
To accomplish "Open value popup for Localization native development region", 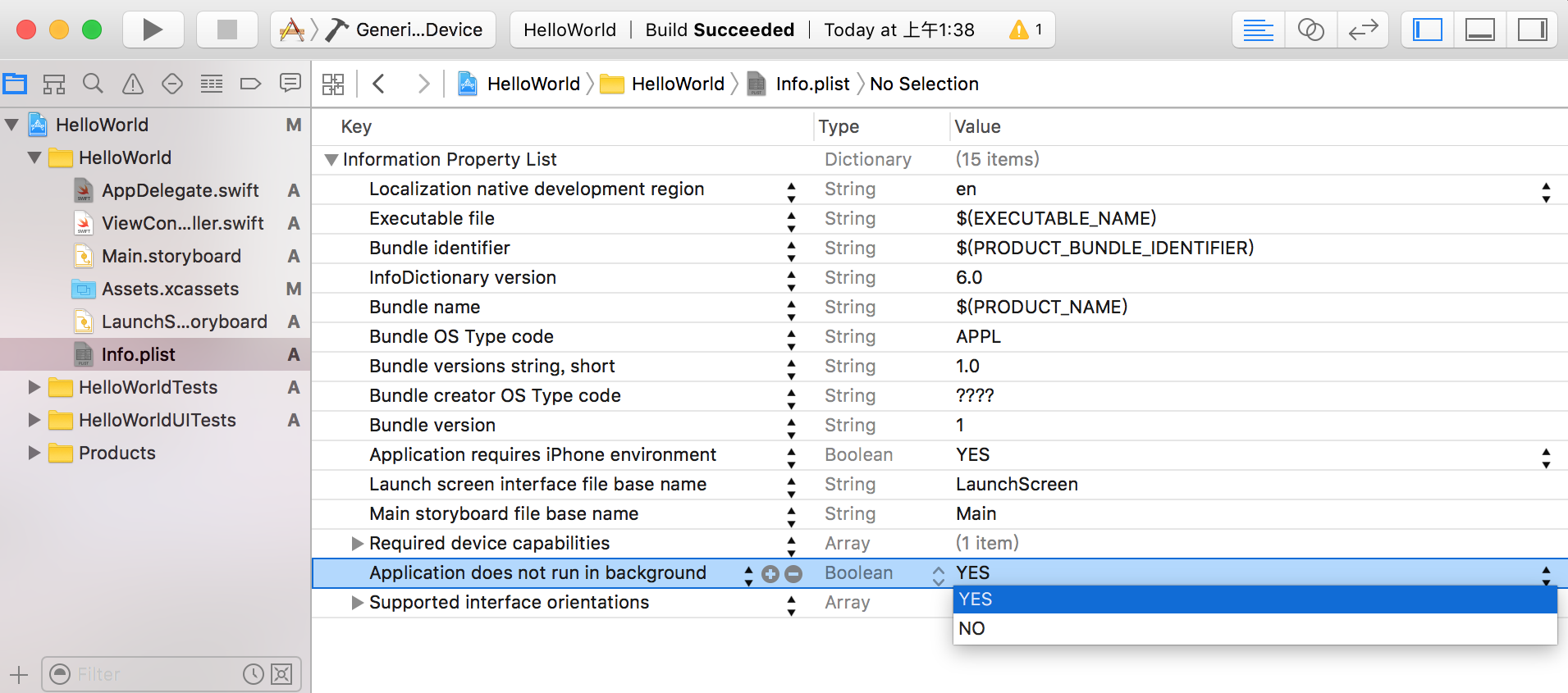I will [1546, 193].
